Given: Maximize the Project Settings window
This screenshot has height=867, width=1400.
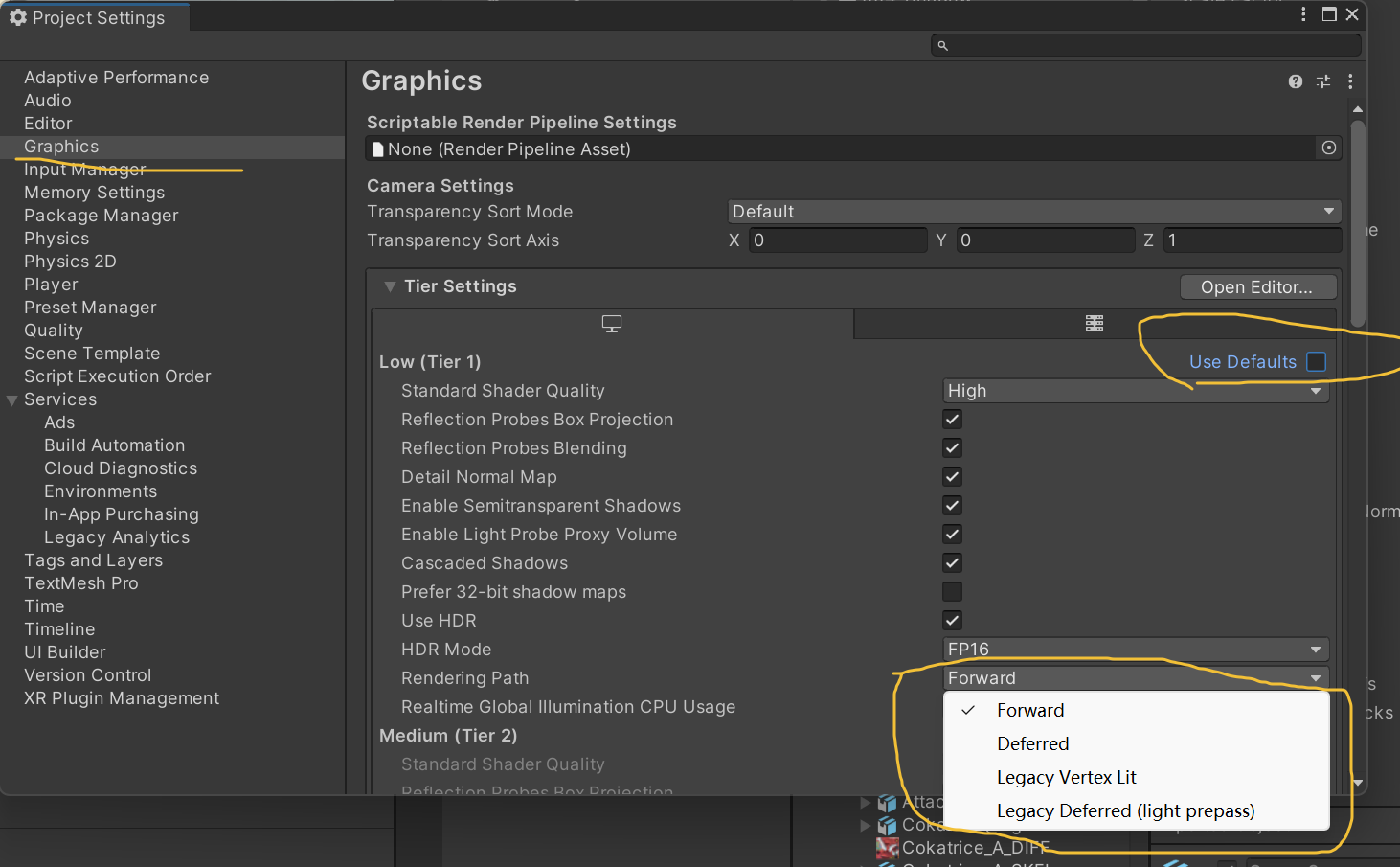Looking at the screenshot, I should click(x=1329, y=14).
